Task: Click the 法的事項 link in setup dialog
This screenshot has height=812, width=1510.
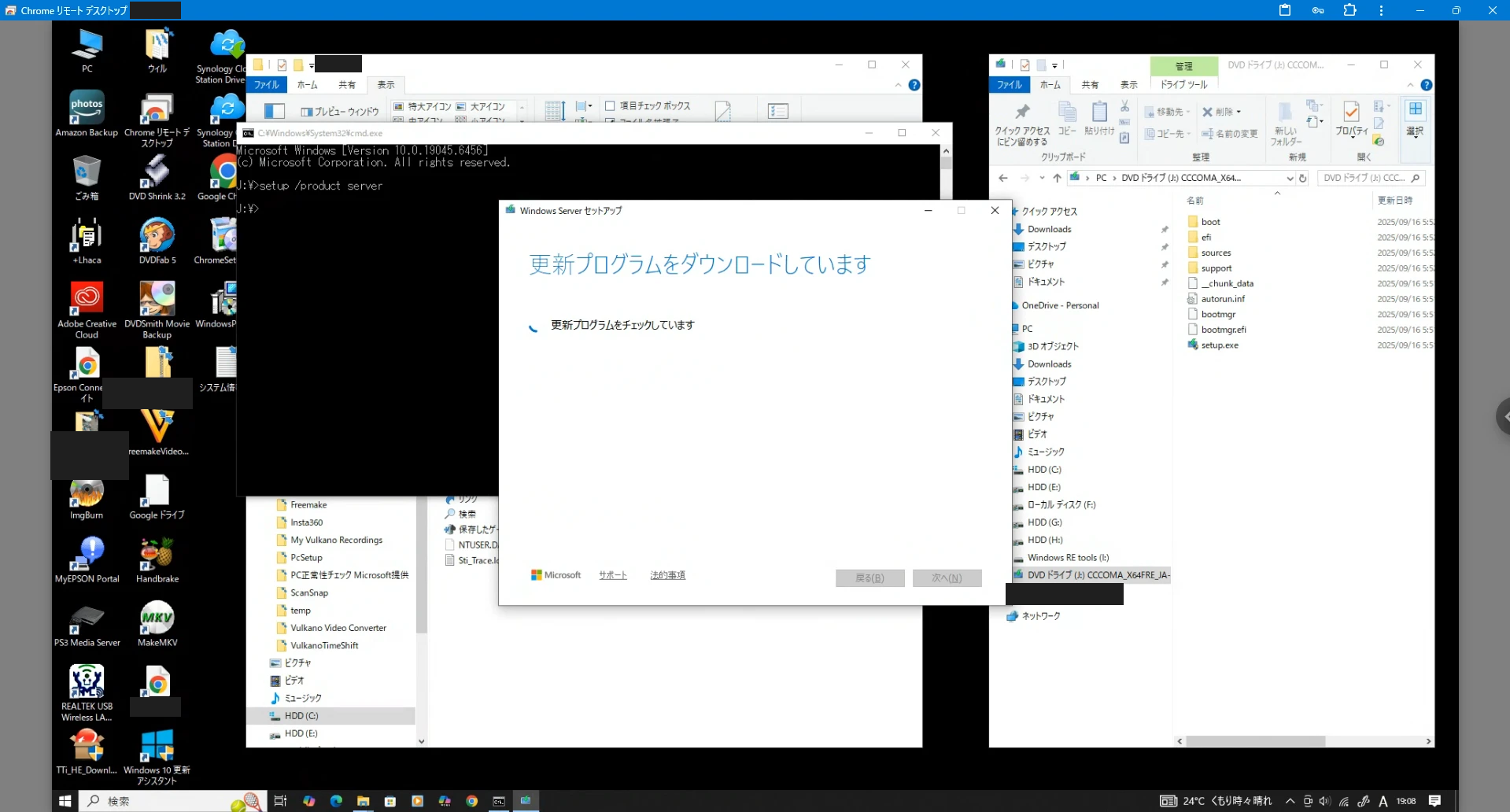Action: (667, 575)
